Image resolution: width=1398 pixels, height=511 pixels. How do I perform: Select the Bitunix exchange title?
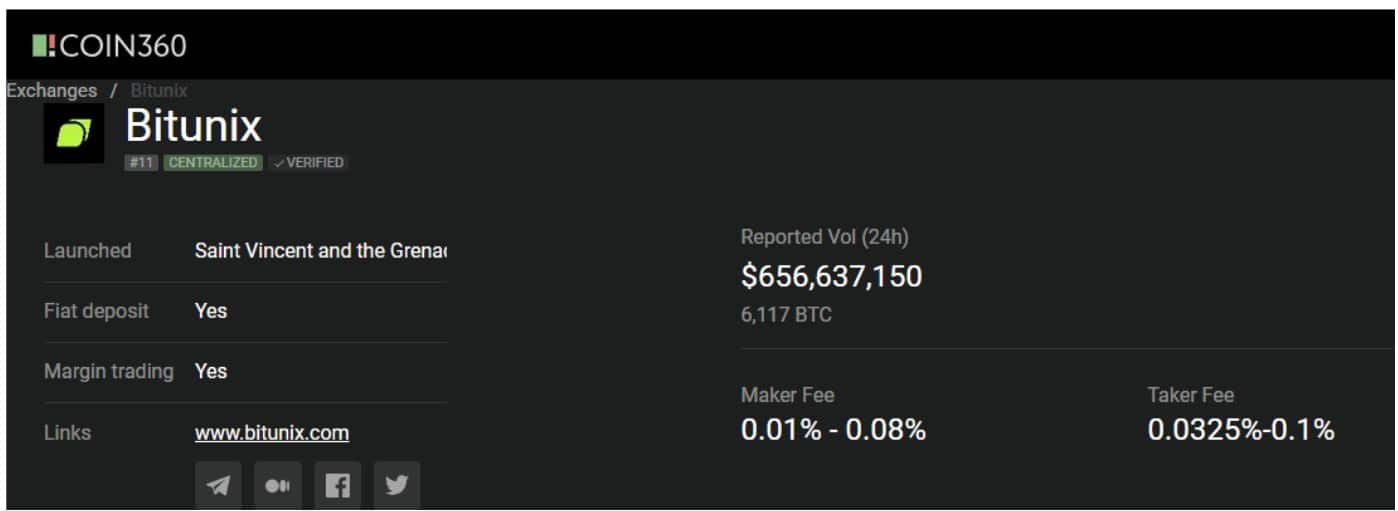[x=194, y=126]
